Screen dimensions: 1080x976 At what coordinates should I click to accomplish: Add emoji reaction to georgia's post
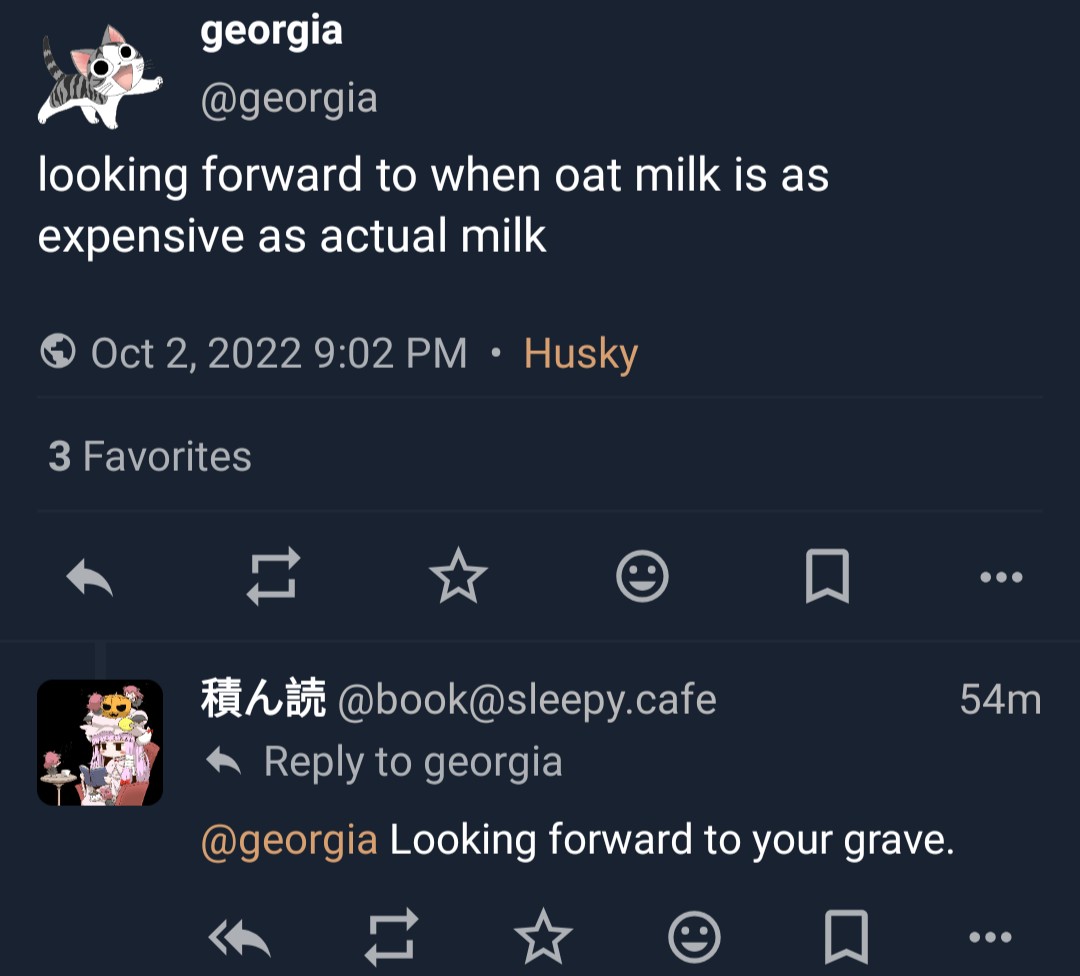tap(642, 577)
